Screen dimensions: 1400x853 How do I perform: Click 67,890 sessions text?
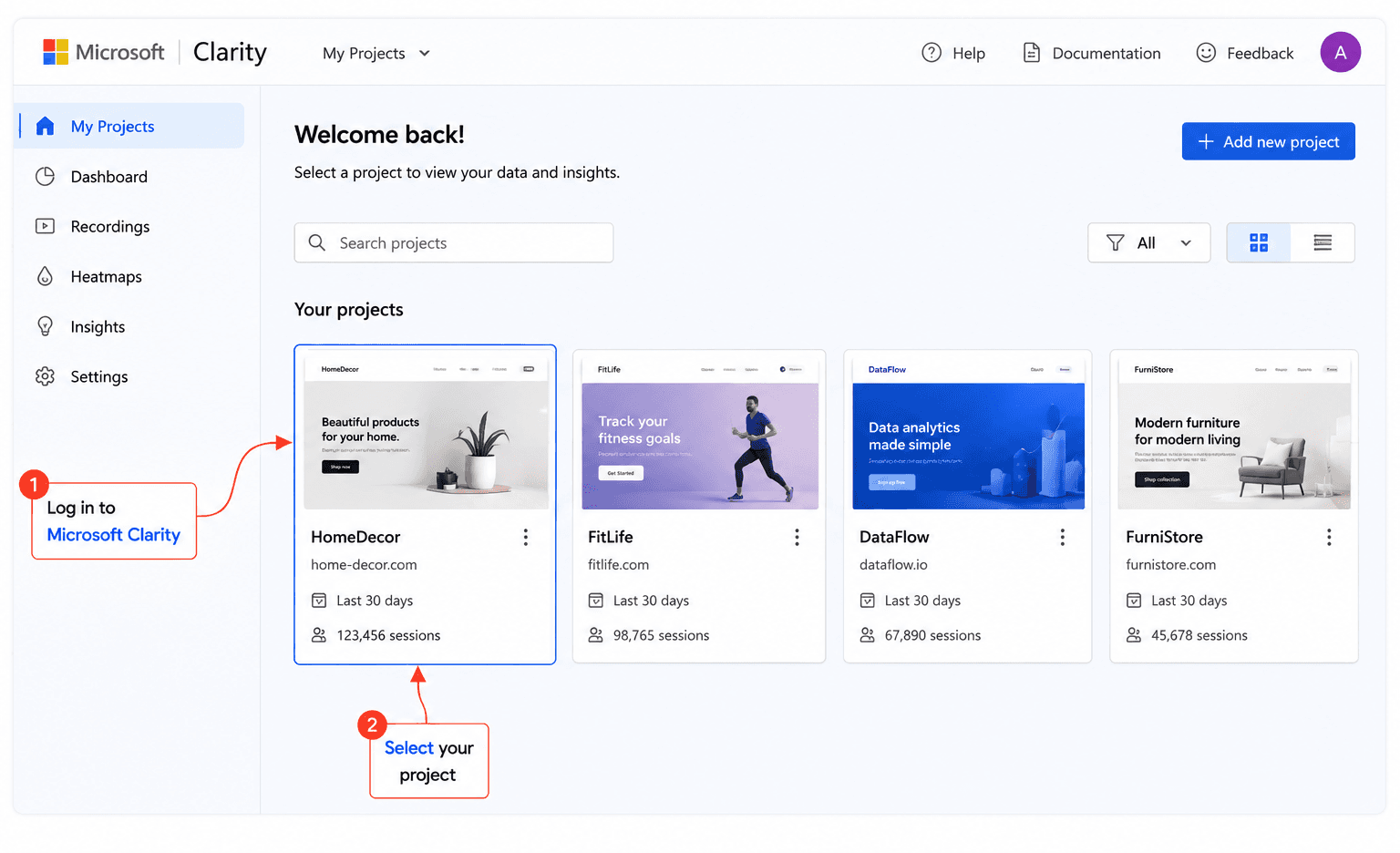pos(932,635)
